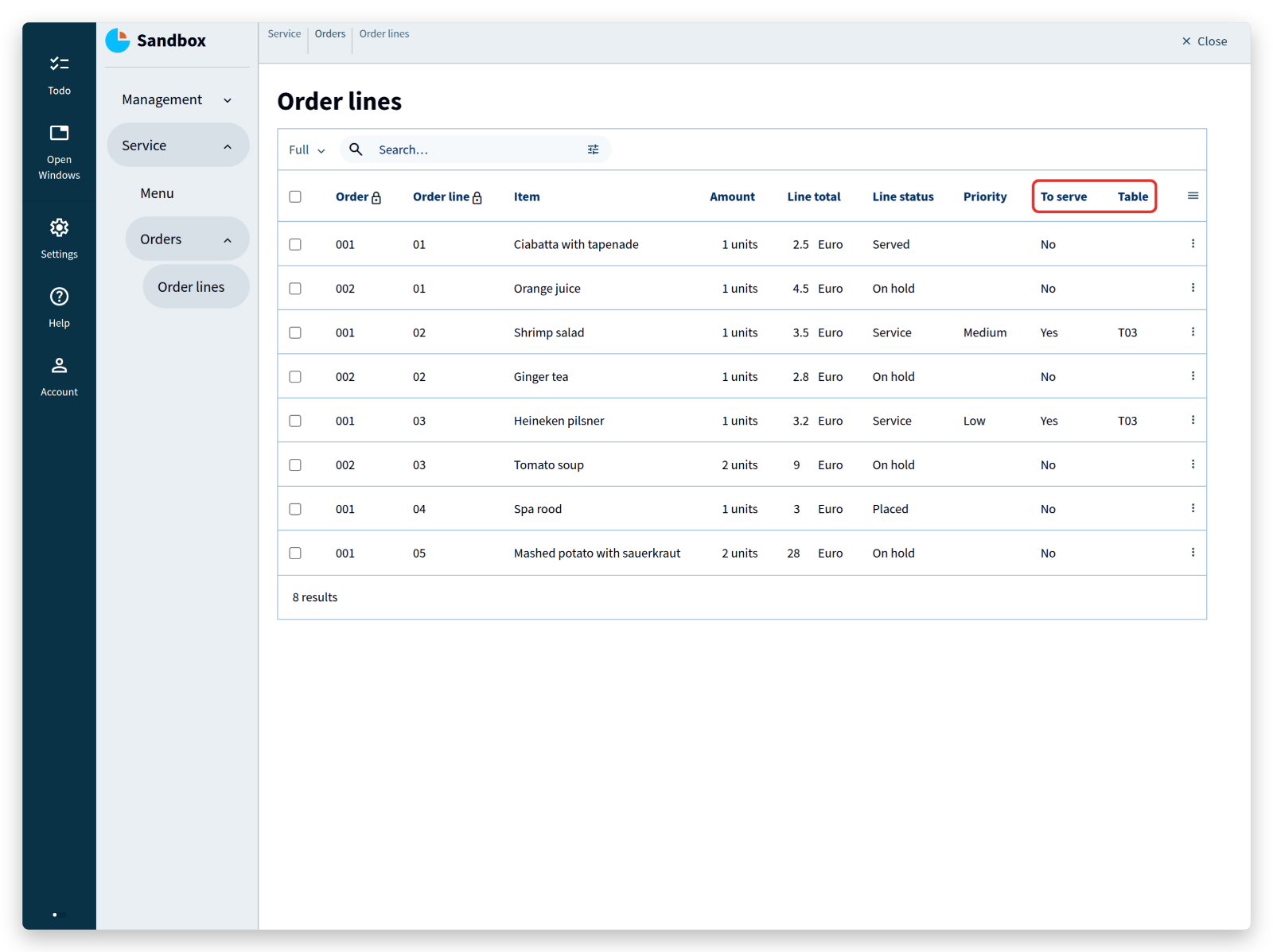Open the Todo panel icon
The image size is (1273, 952).
[x=59, y=64]
